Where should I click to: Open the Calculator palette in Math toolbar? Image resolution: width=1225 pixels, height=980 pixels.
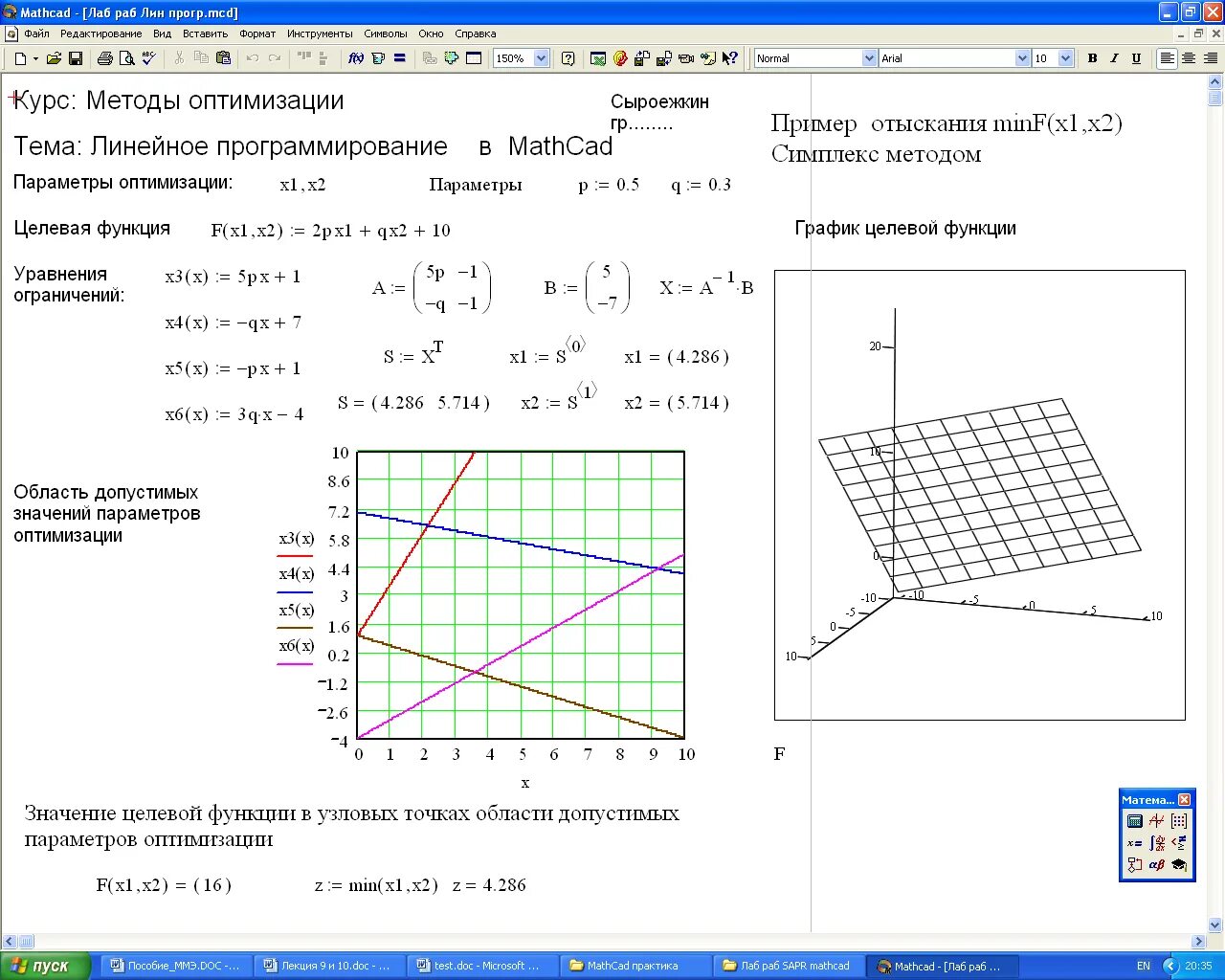click(x=1135, y=821)
